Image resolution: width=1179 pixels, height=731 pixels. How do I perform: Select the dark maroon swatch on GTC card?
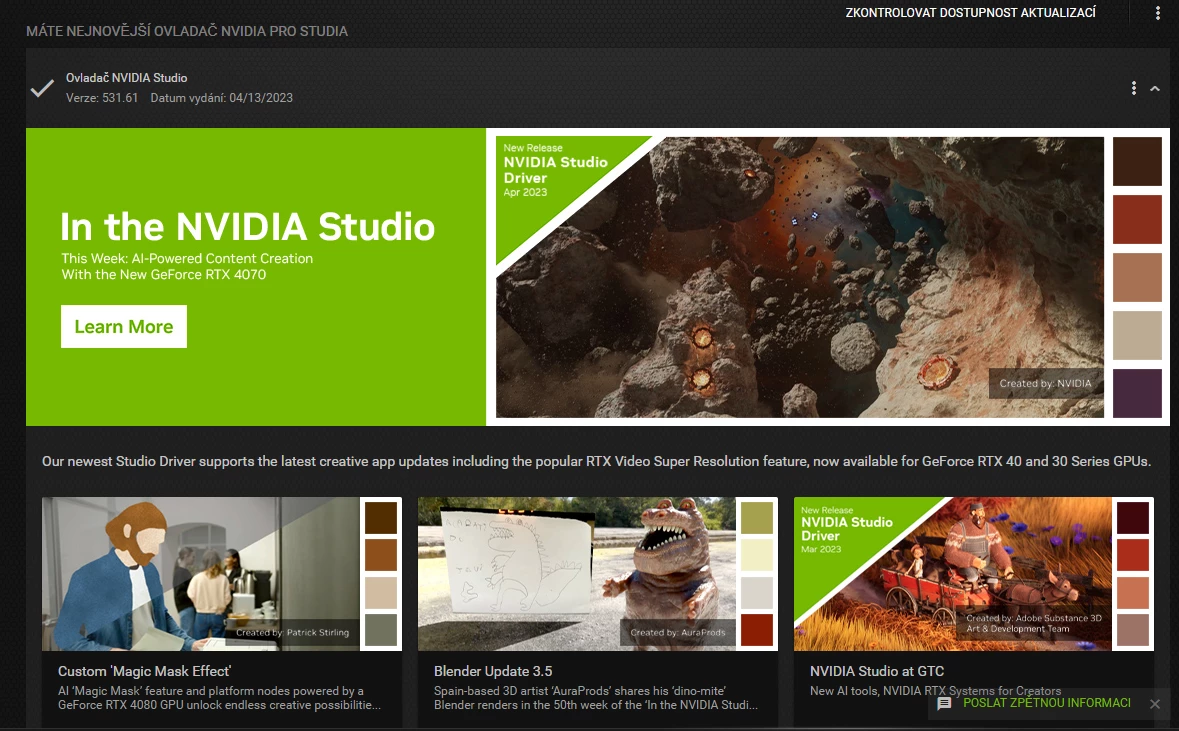[x=1132, y=517]
